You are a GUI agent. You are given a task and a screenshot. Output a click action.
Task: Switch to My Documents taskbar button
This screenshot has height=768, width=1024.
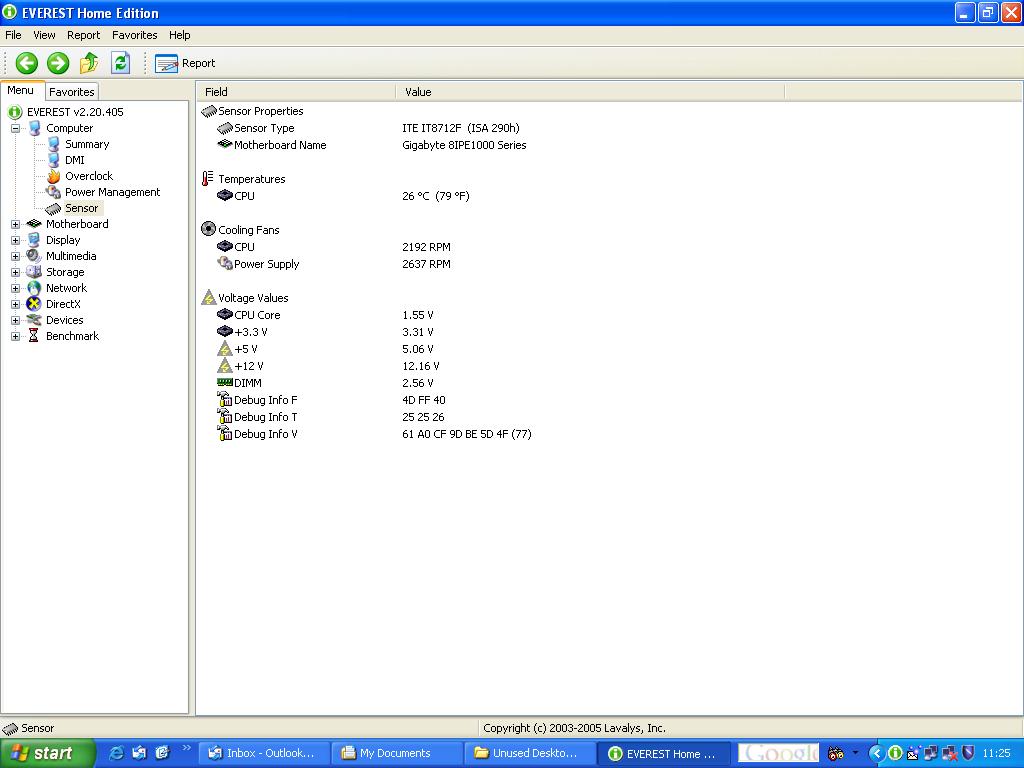coord(396,754)
